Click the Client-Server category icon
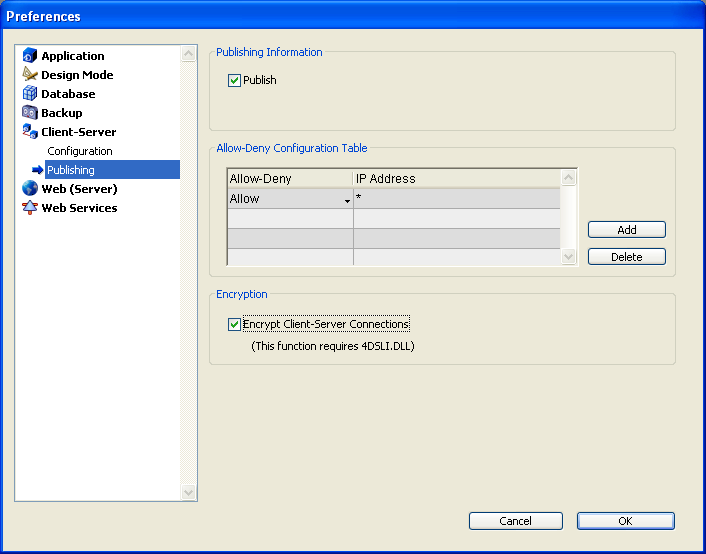Screen dimensions: 706x554 30,132
